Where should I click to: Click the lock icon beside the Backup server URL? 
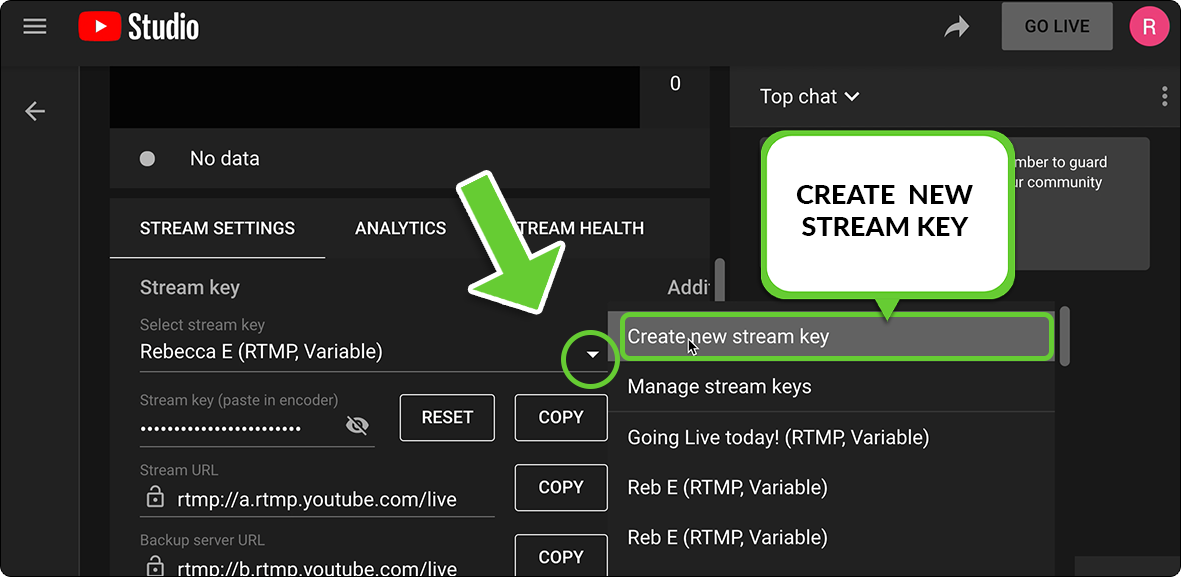154,566
